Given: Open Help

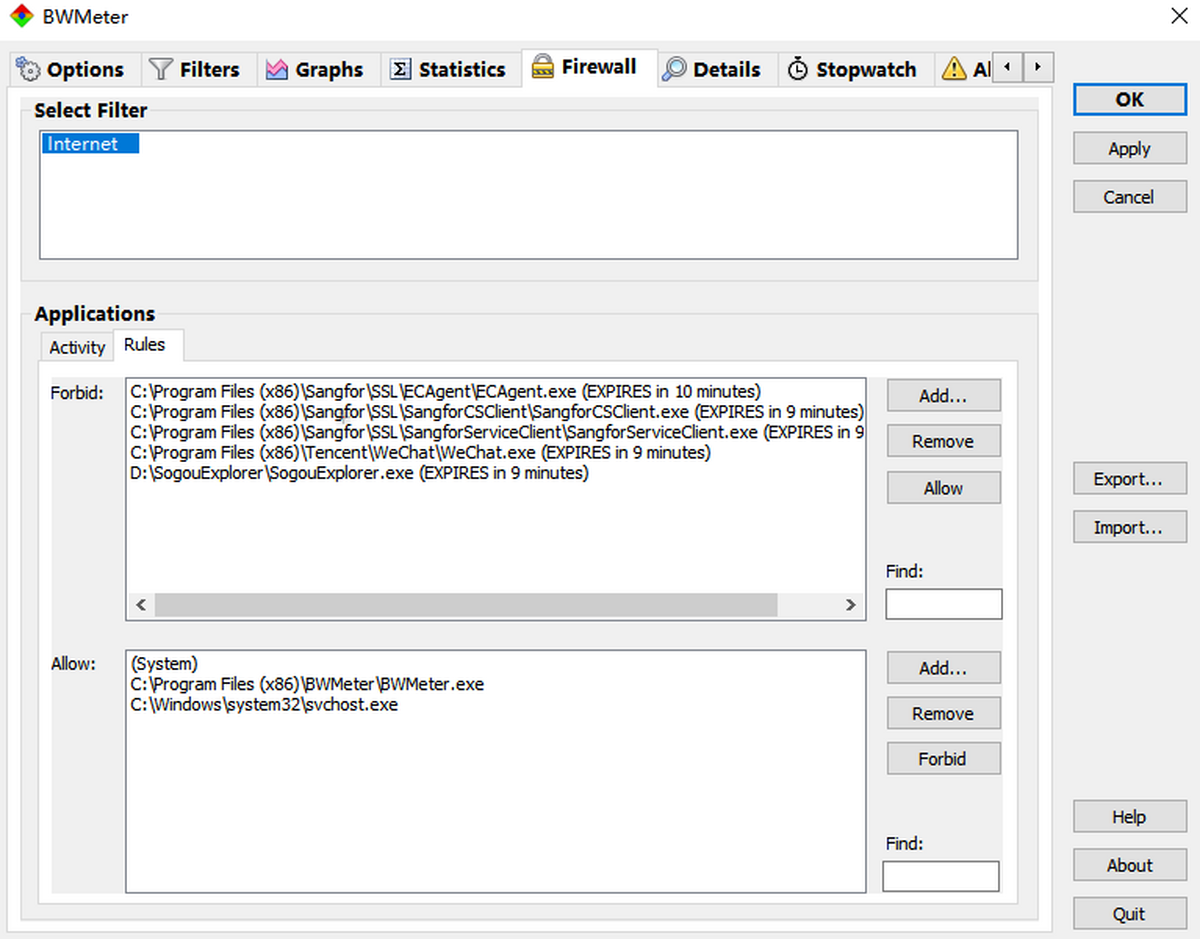Looking at the screenshot, I should click(1129, 817).
